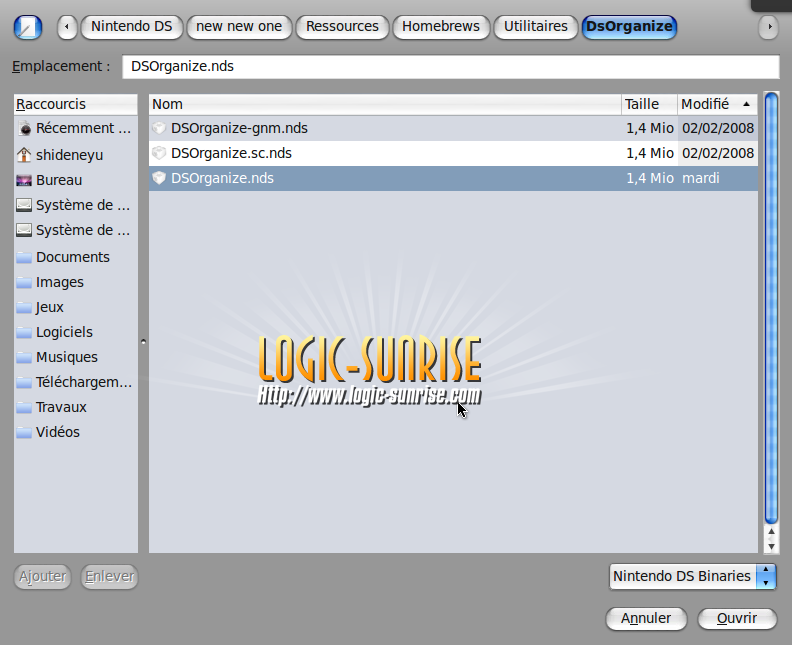Click the DSOrganize.nds file icon
This screenshot has height=645, width=792.
(x=159, y=178)
